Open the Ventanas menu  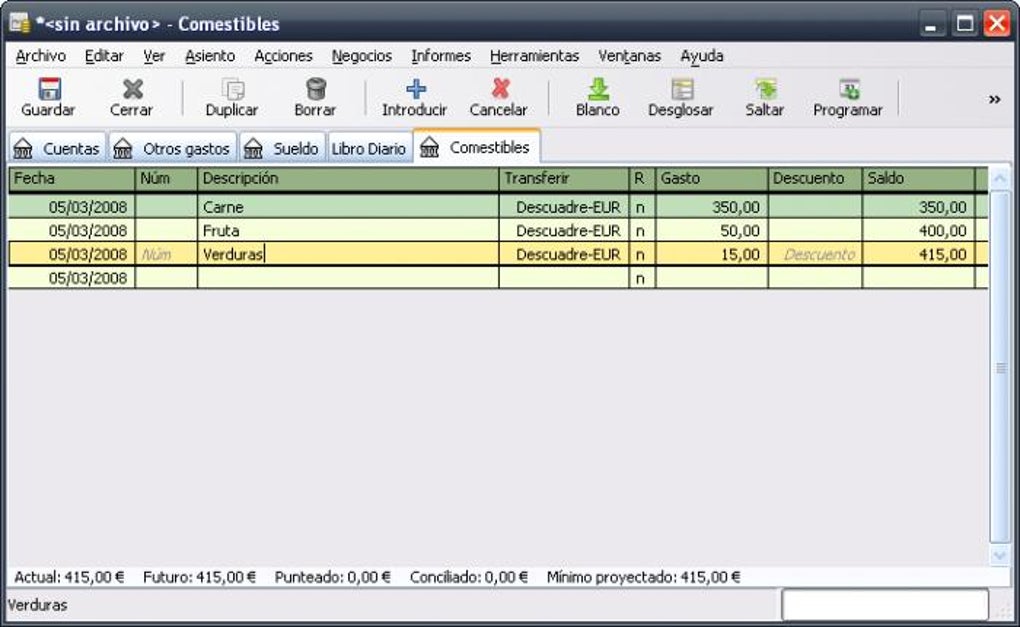[x=629, y=56]
